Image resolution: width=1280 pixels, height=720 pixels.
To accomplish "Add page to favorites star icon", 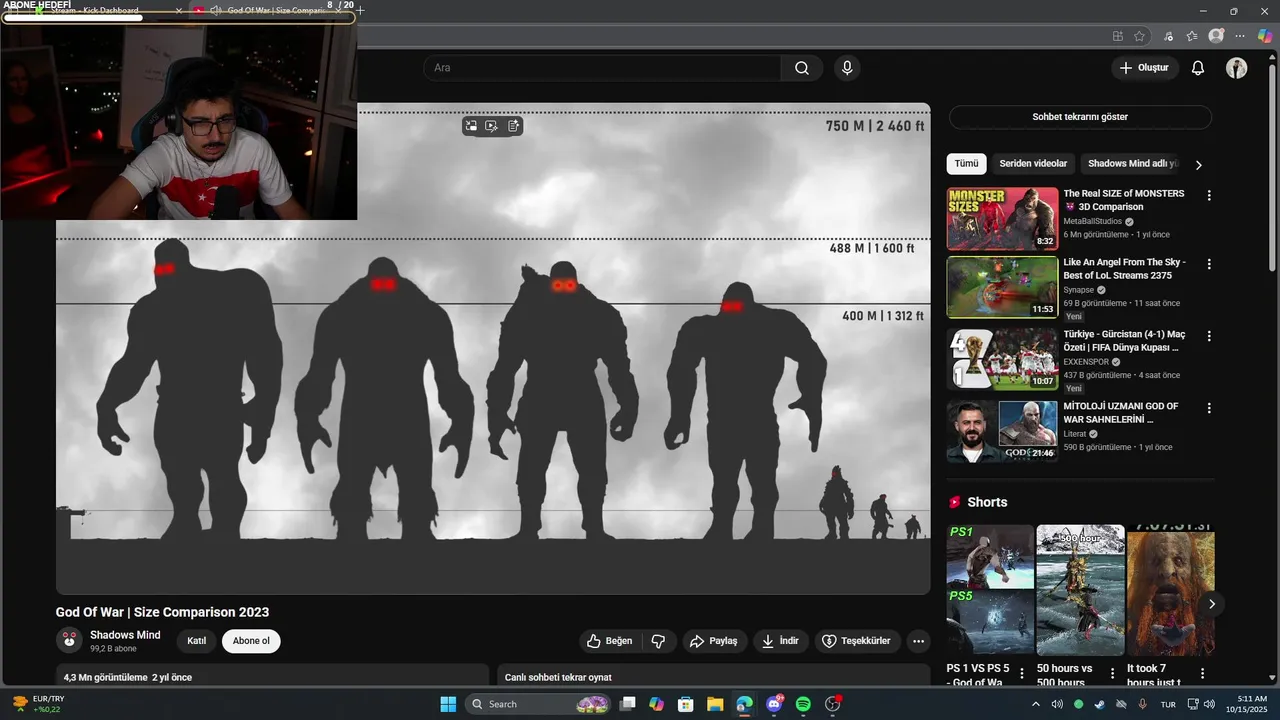I will (1140, 36).
